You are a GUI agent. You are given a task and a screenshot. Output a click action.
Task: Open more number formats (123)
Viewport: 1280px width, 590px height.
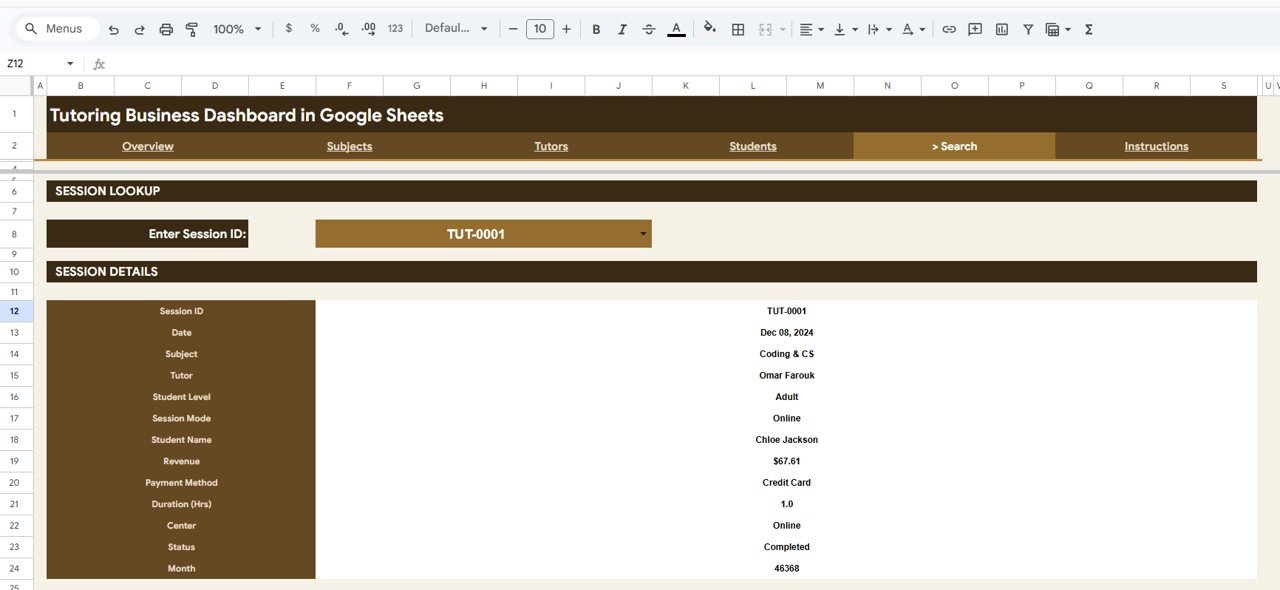click(x=395, y=29)
